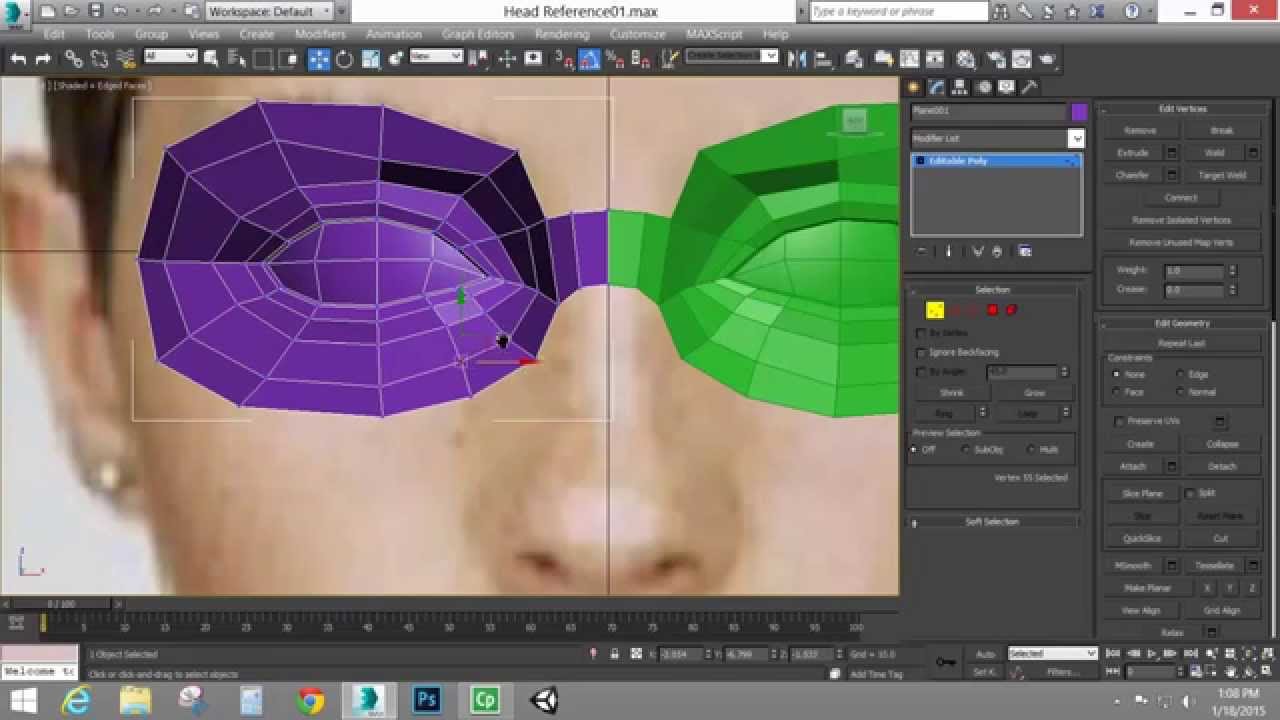This screenshot has height=720, width=1280.
Task: Click the Weight value input field
Action: click(x=1194, y=271)
